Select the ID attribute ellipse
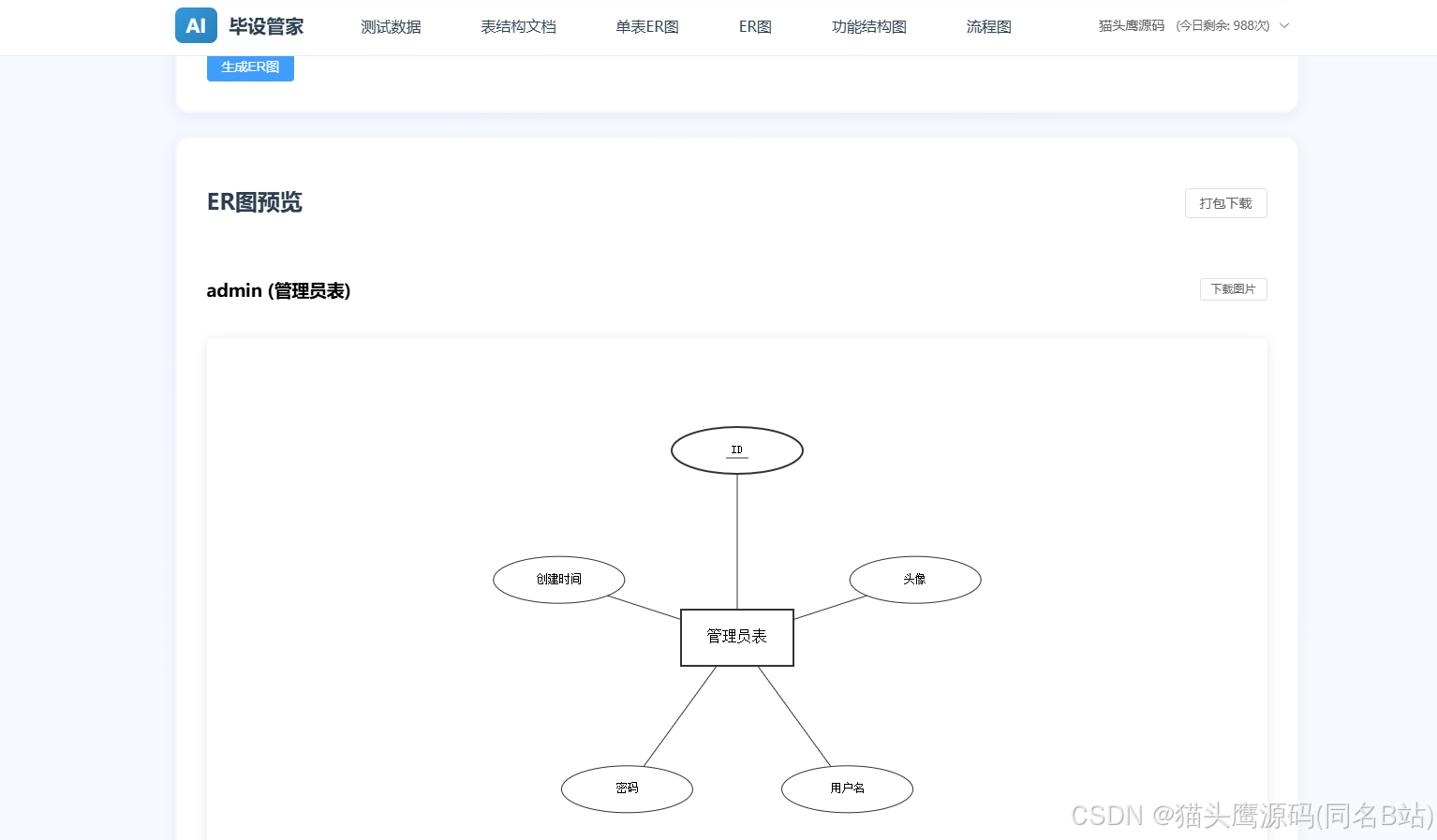 coord(736,449)
